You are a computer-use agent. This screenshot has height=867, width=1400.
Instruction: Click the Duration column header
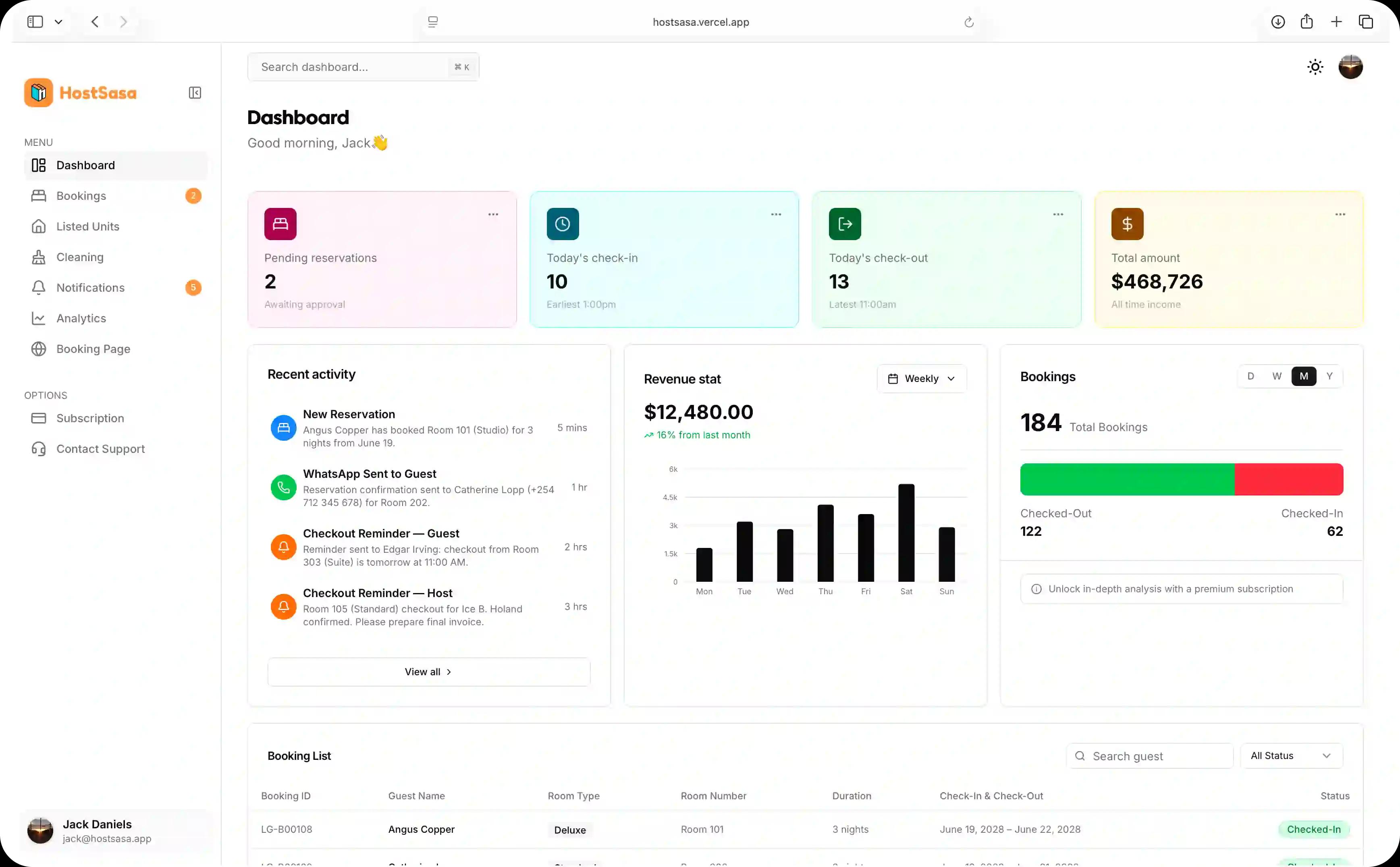point(851,796)
